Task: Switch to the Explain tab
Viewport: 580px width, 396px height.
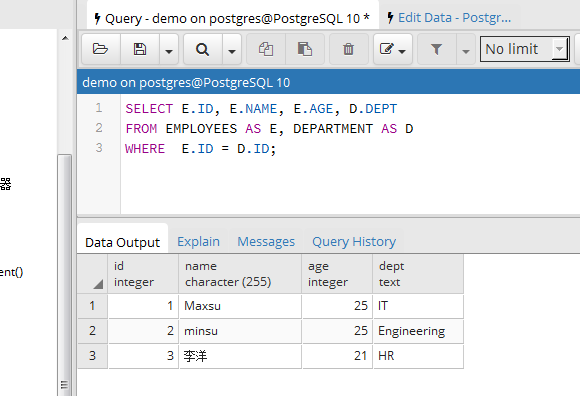Action: tap(198, 241)
